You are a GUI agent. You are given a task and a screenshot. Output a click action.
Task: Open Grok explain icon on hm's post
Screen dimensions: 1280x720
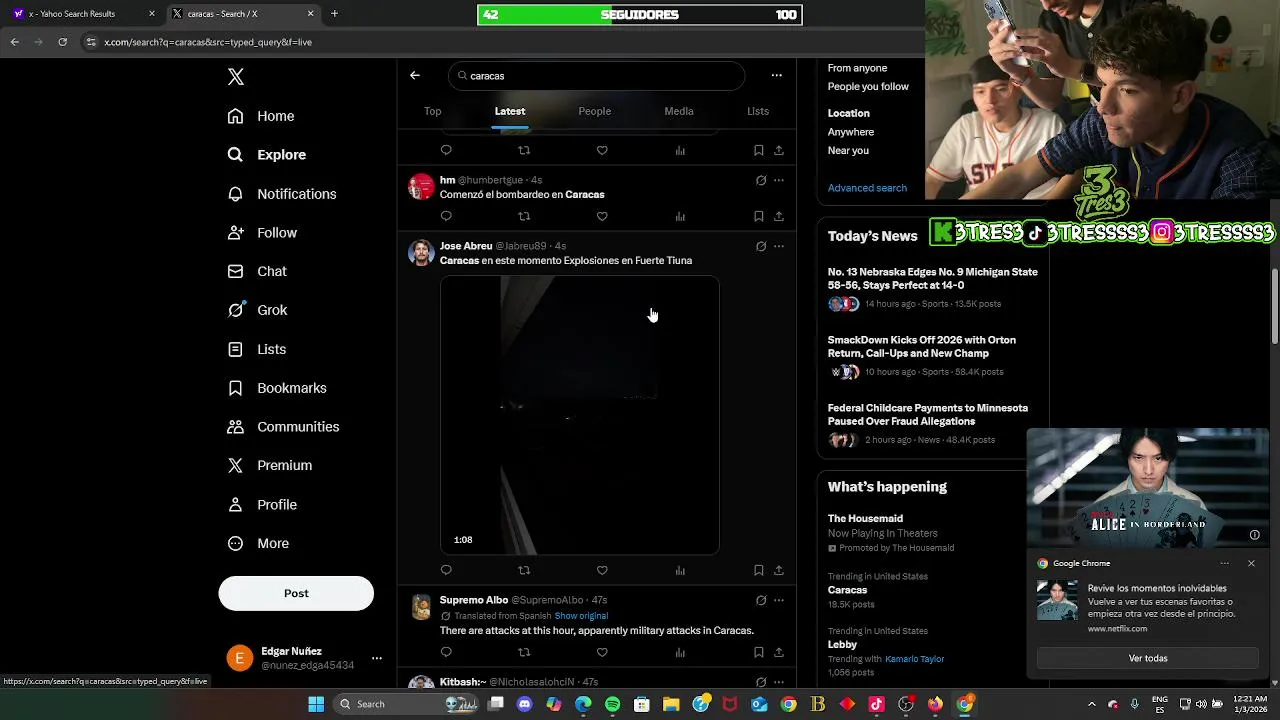(x=761, y=180)
